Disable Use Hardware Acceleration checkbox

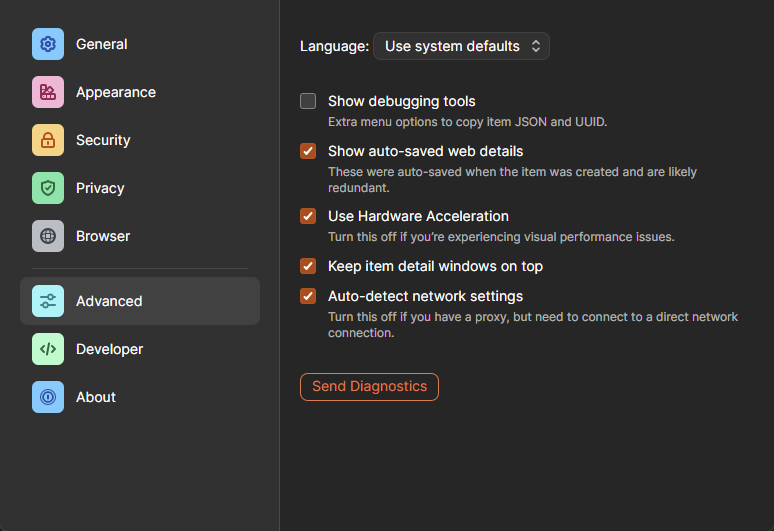tap(308, 216)
